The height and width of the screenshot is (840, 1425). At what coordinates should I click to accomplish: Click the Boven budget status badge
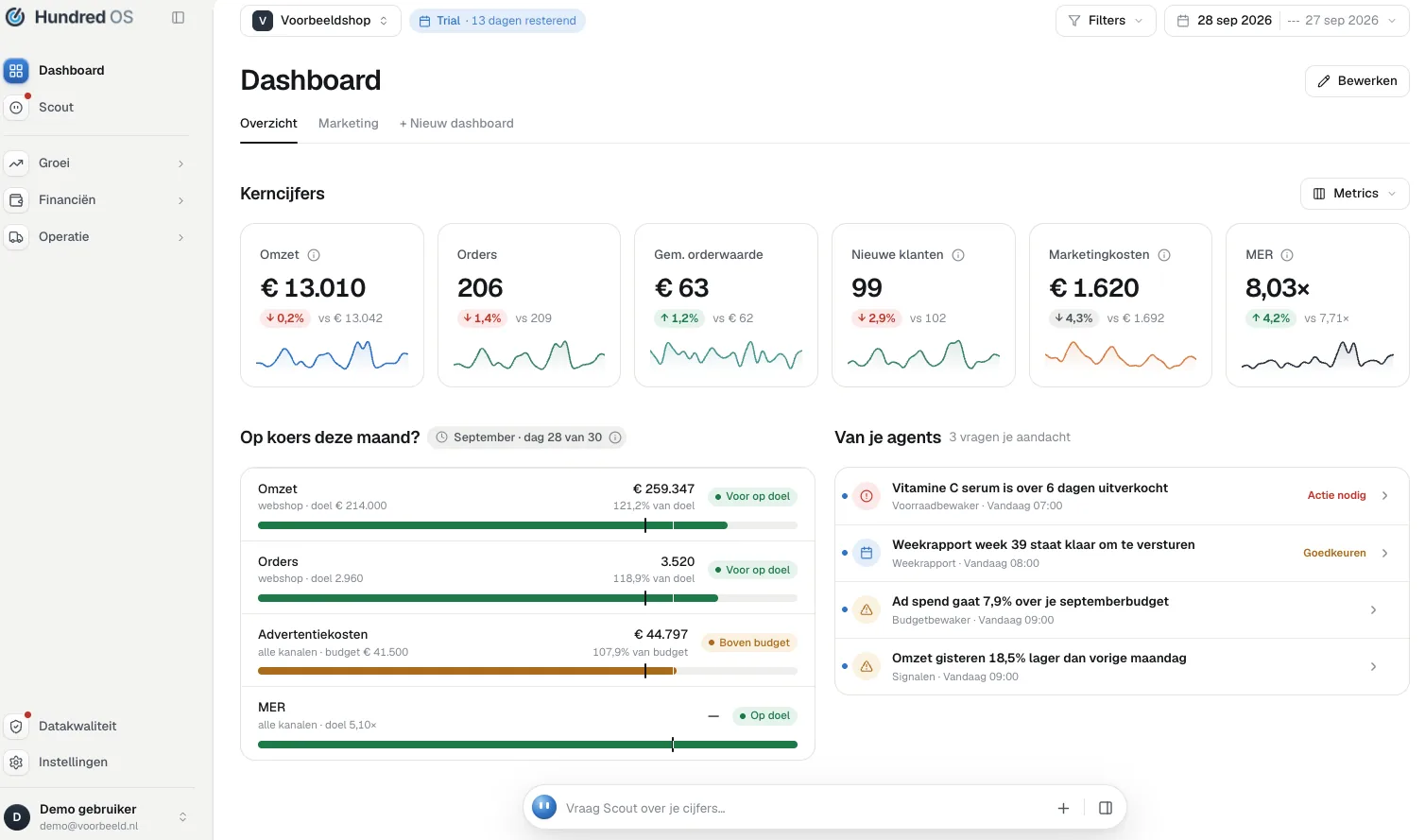pos(749,643)
